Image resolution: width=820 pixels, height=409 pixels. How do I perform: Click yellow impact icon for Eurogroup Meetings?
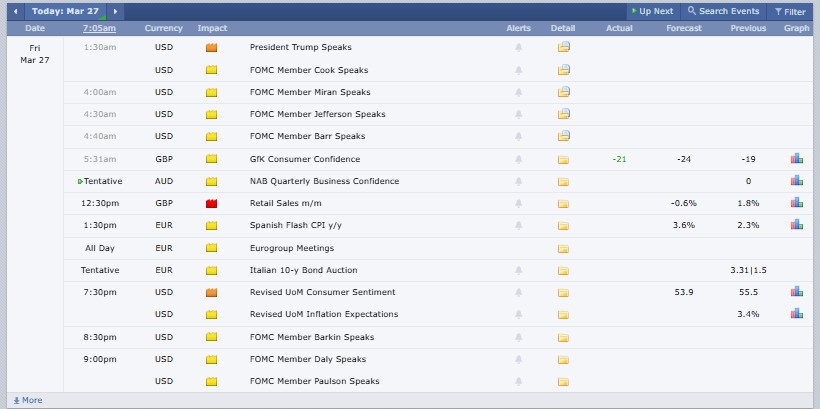211,248
